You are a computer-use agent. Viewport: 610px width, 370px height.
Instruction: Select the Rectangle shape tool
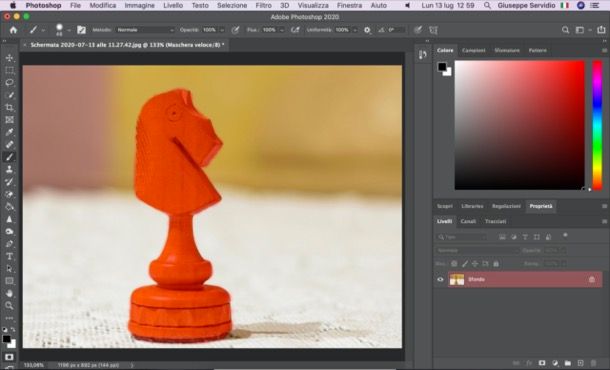[9, 281]
